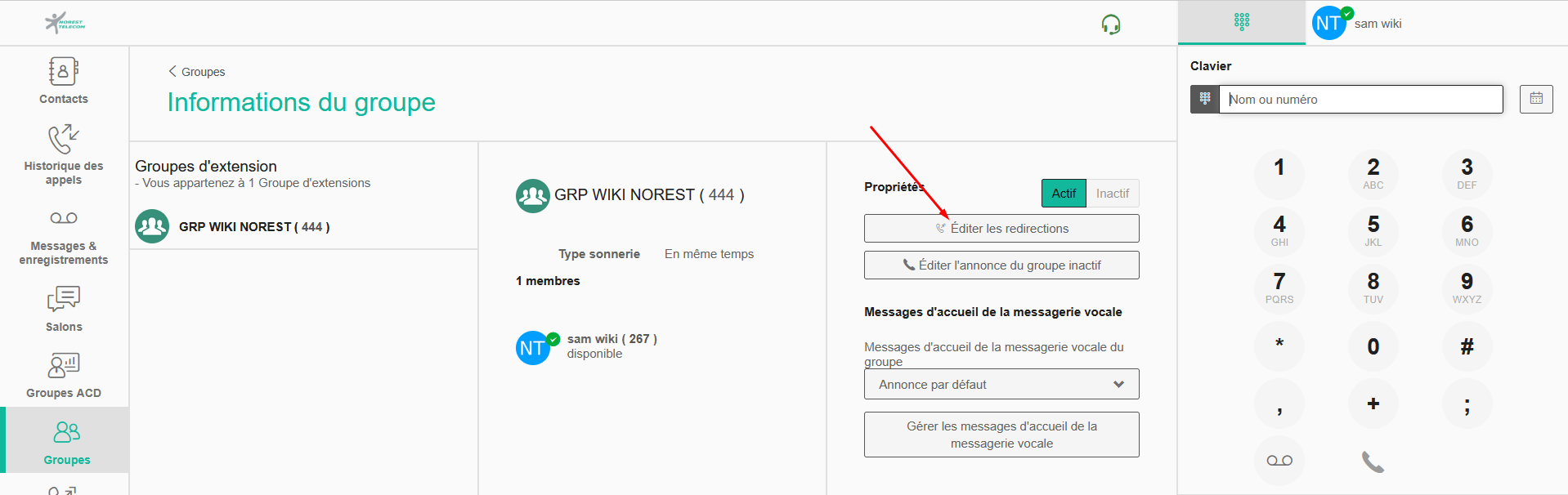Set group status to Inactif

click(x=1113, y=194)
